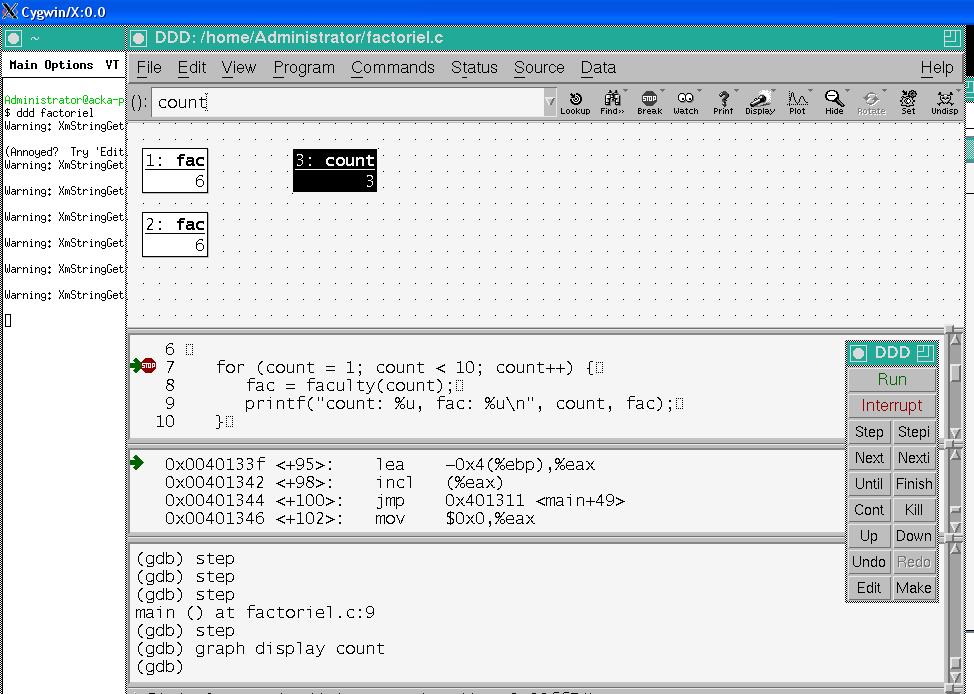Open the Commands menu
Screen dimensions: 974x694
click(393, 67)
